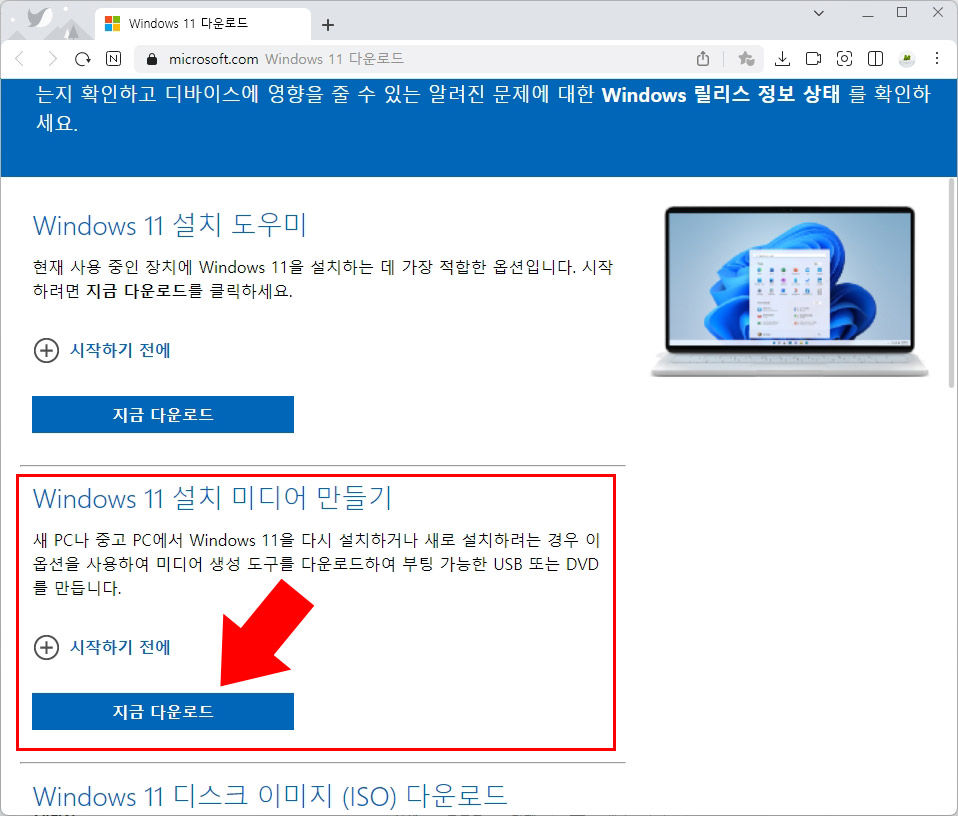Click inside the address bar
Image resolution: width=958 pixels, height=816 pixels.
coord(400,59)
